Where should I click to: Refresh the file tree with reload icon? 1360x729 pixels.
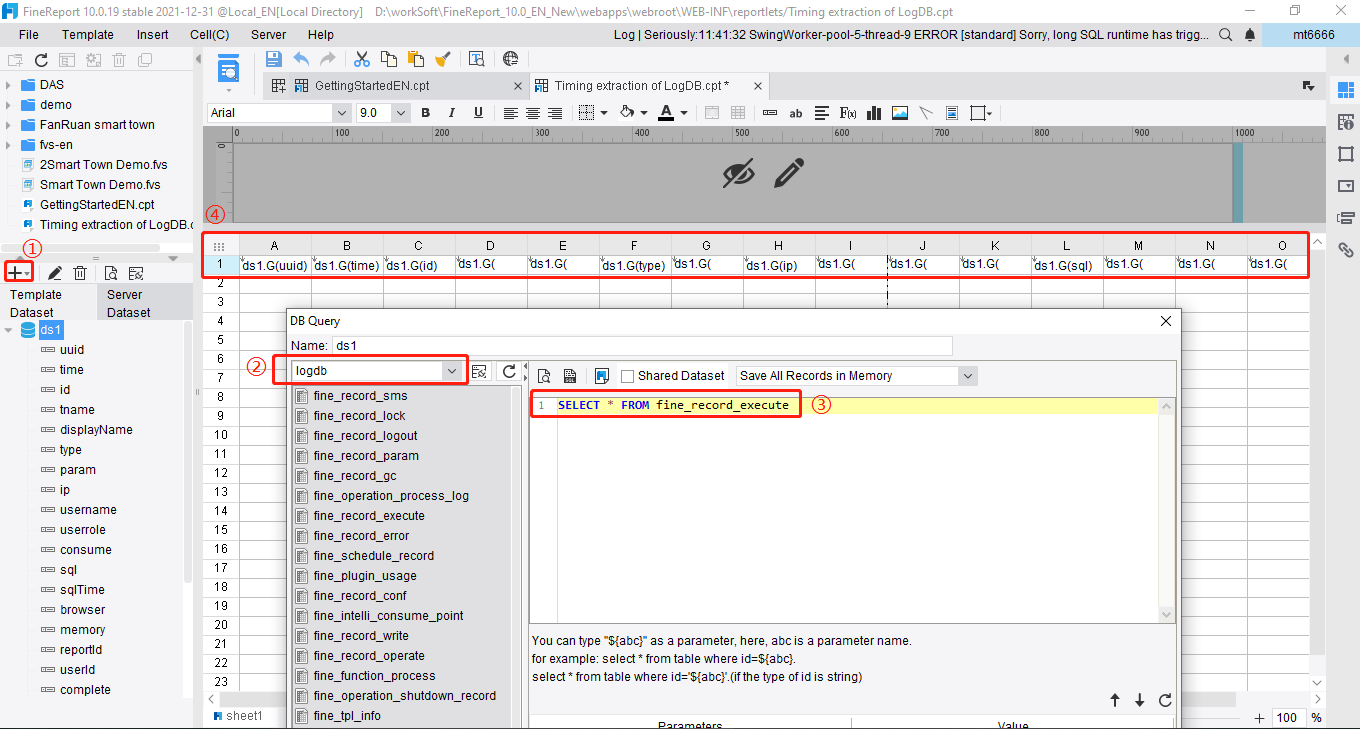41,60
